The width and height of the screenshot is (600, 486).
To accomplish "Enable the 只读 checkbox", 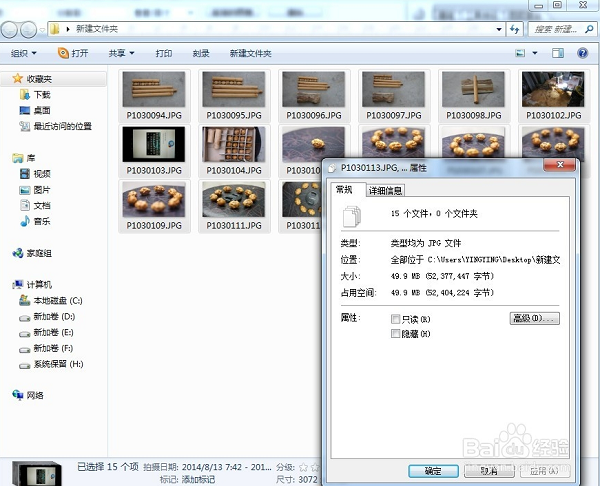I will [397, 319].
